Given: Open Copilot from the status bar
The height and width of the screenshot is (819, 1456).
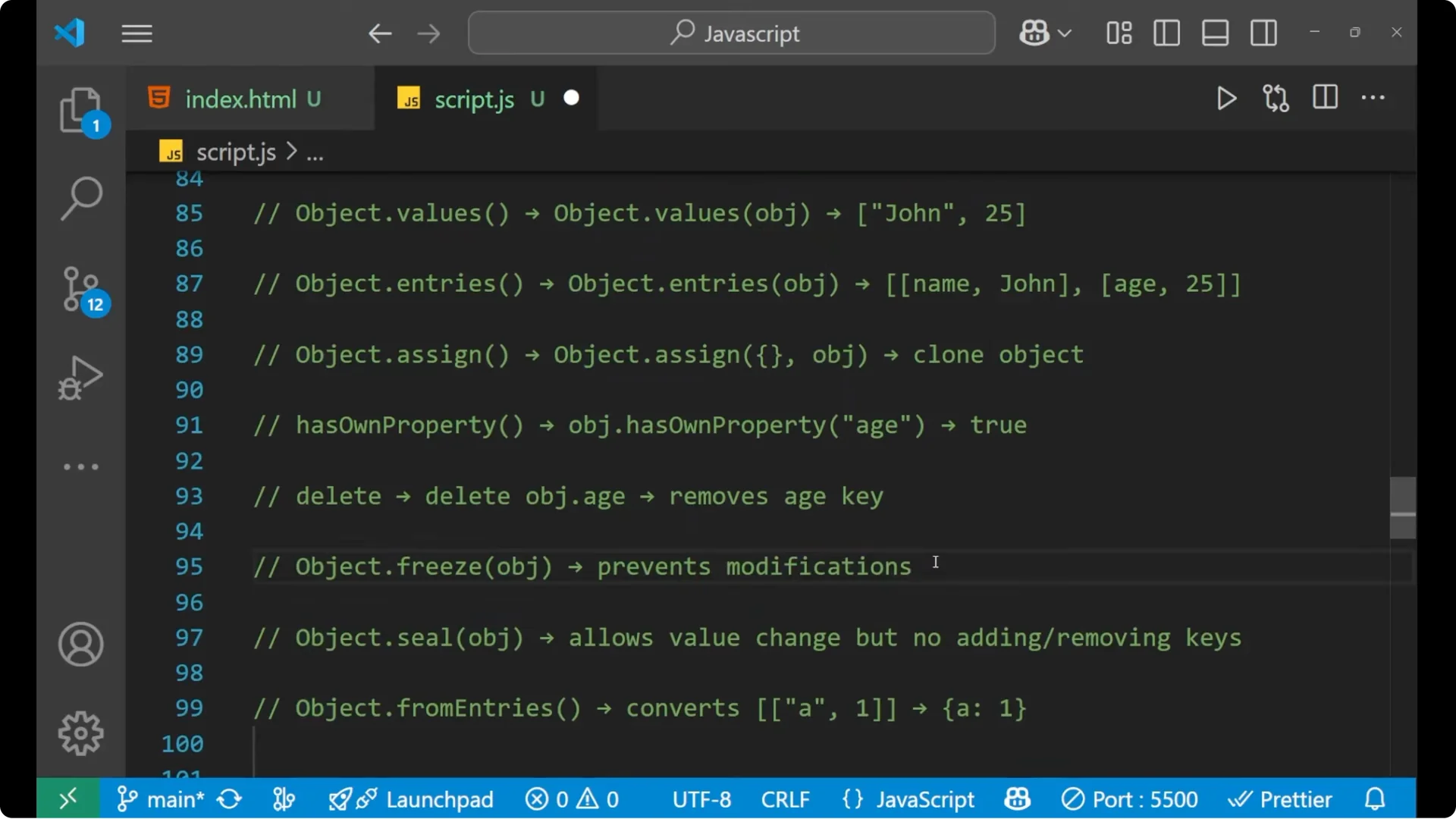Looking at the screenshot, I should click(x=1016, y=799).
